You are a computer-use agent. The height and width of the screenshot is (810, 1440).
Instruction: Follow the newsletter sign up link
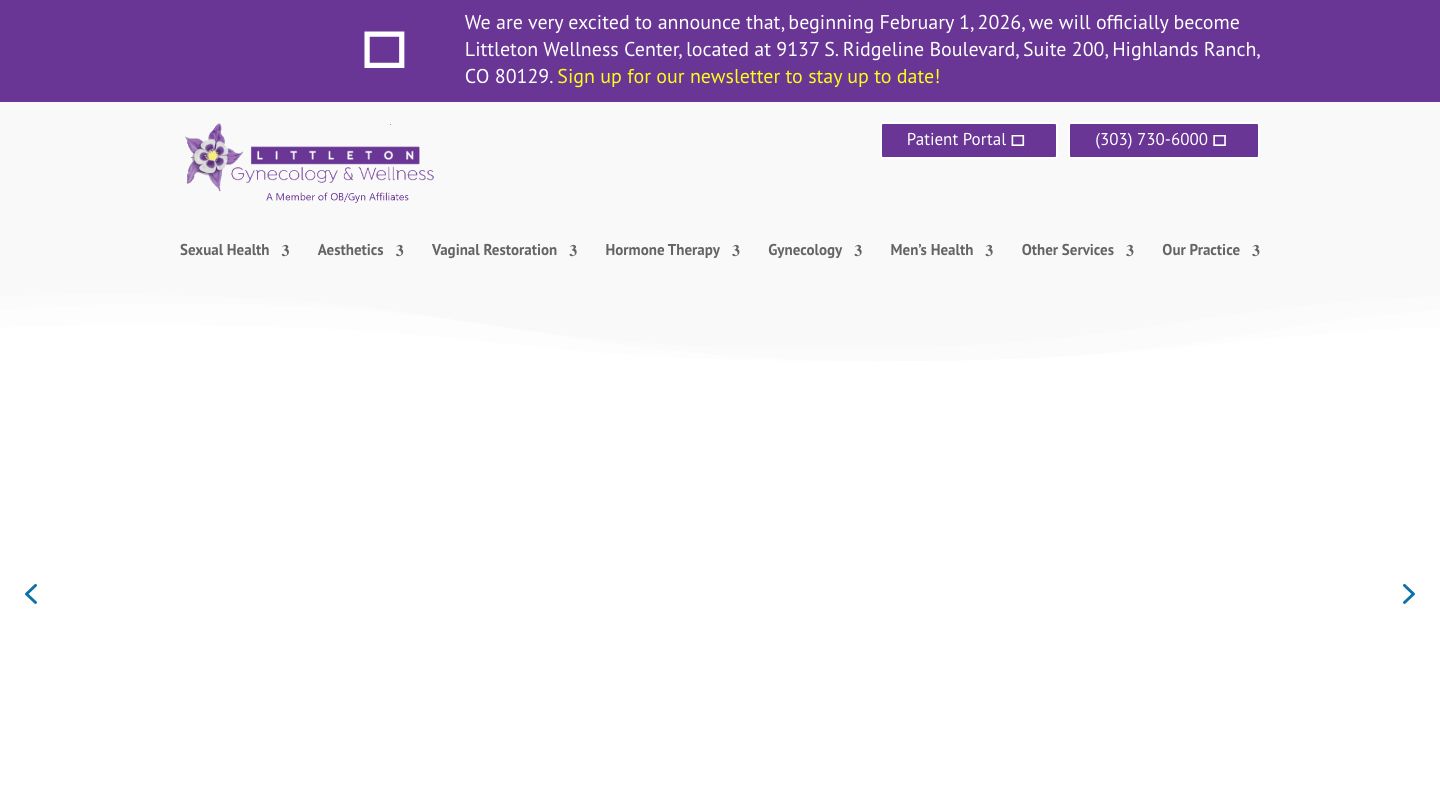(748, 76)
